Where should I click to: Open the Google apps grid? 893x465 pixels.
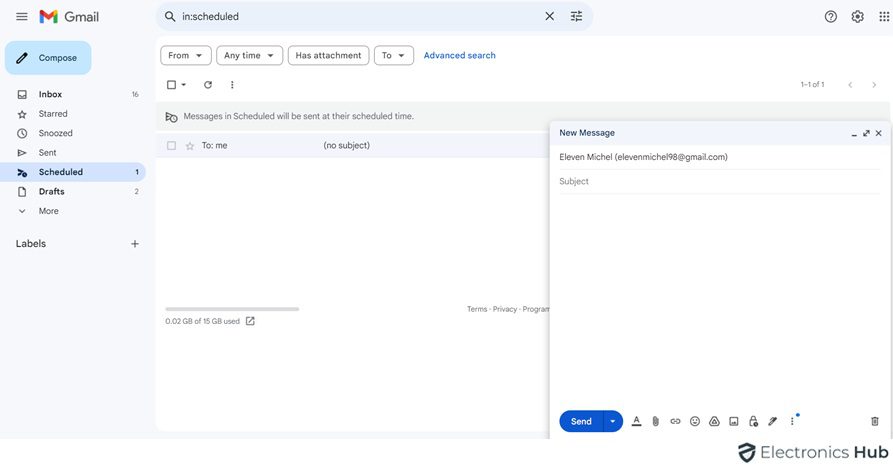click(884, 17)
